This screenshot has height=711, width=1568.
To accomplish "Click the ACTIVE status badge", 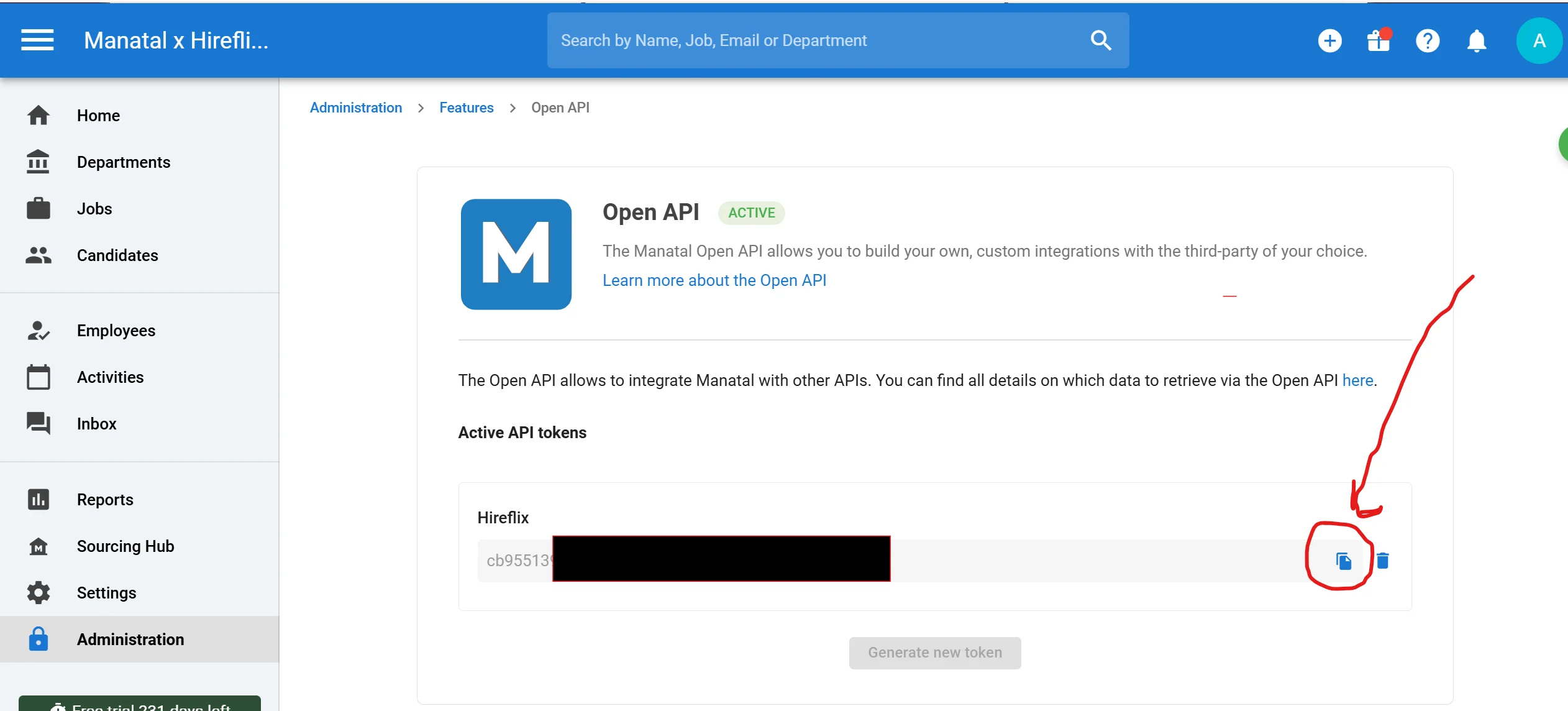I will pyautogui.click(x=752, y=213).
